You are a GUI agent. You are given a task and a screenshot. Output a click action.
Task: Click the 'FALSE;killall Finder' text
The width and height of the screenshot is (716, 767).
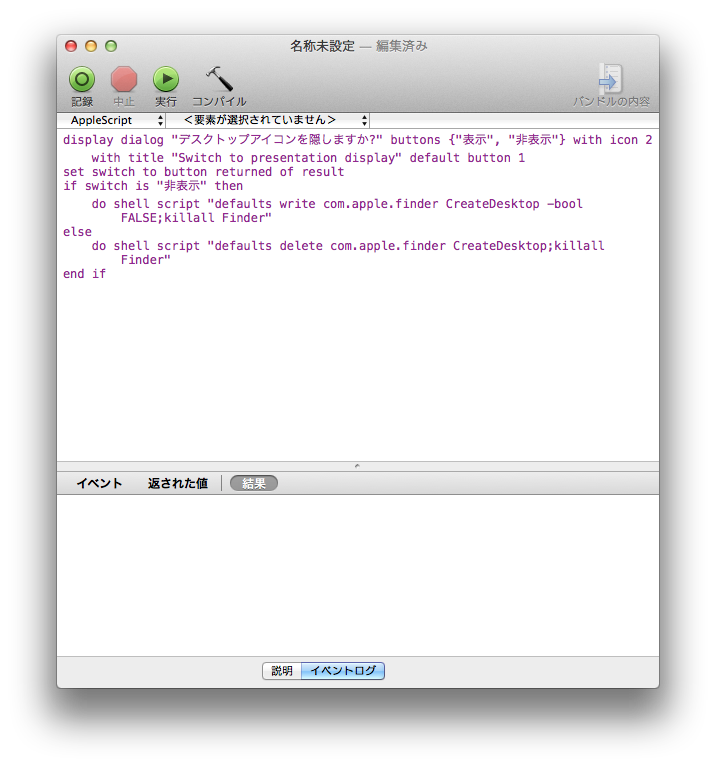pos(196,218)
